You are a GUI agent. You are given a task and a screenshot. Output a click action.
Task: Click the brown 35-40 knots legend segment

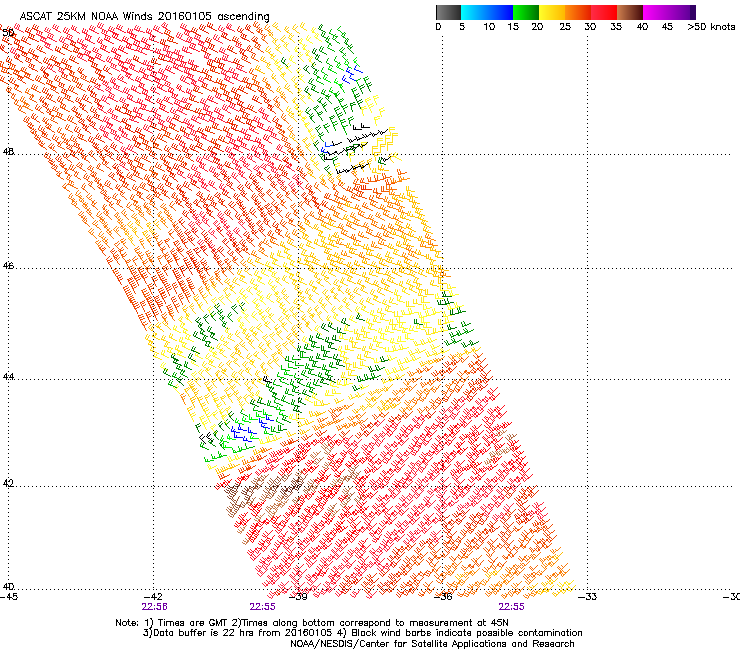point(630,12)
